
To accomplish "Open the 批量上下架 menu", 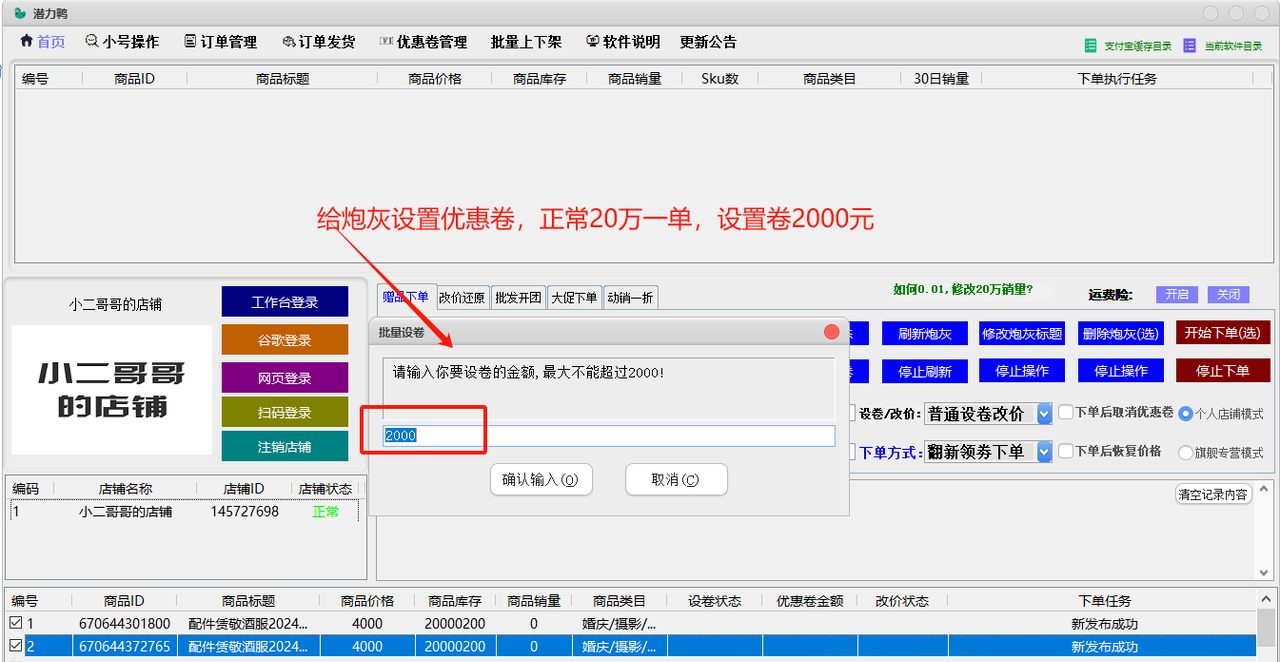I will pyautogui.click(x=526, y=42).
